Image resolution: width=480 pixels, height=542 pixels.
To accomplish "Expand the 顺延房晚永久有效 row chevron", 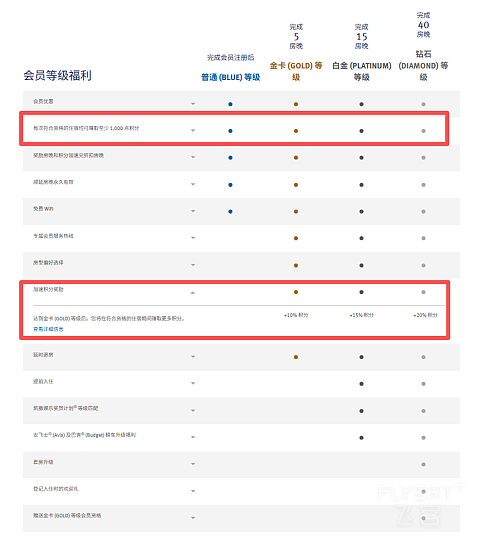I will click(193, 184).
